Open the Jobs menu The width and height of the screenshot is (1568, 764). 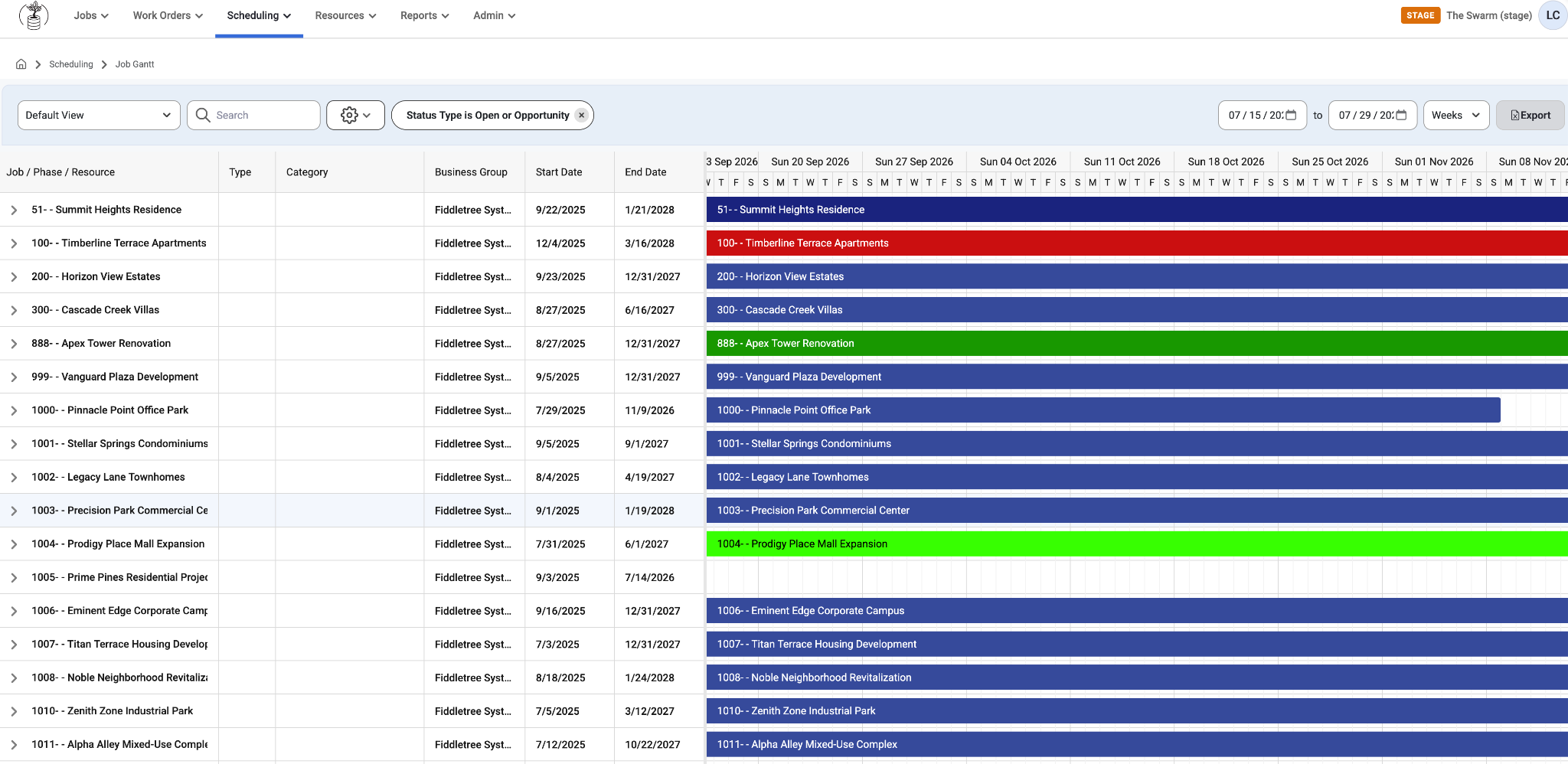(91, 15)
